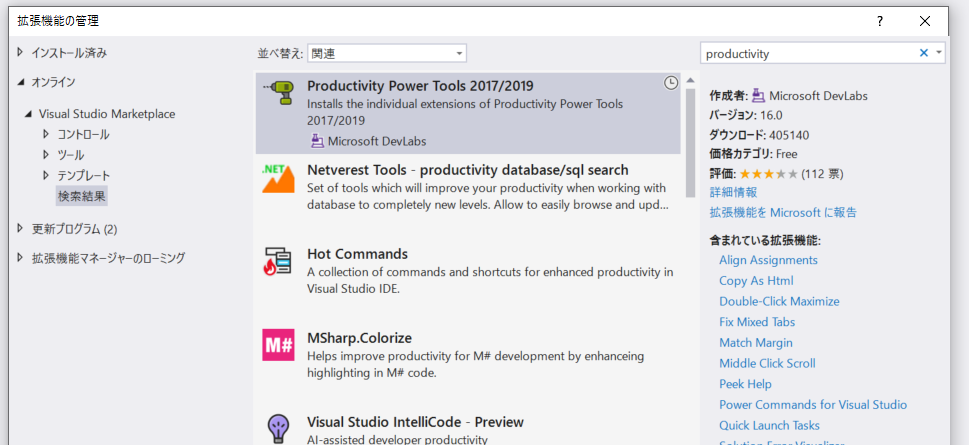Open the search box history dropdown arrow

(x=939, y=53)
